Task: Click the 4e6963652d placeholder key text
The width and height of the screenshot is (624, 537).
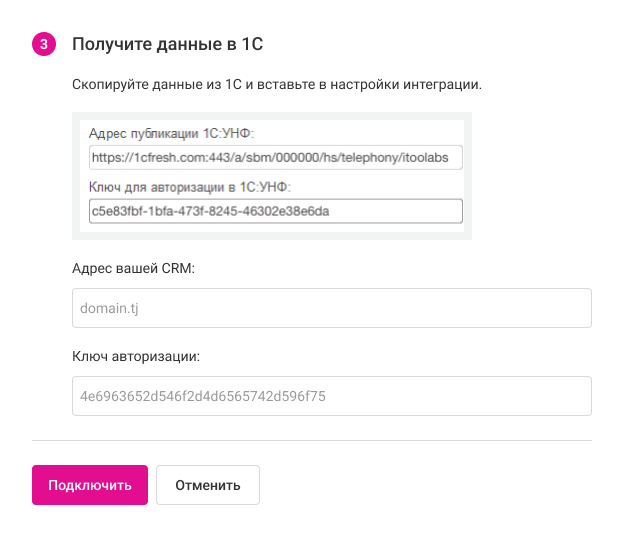Action: tap(202, 395)
